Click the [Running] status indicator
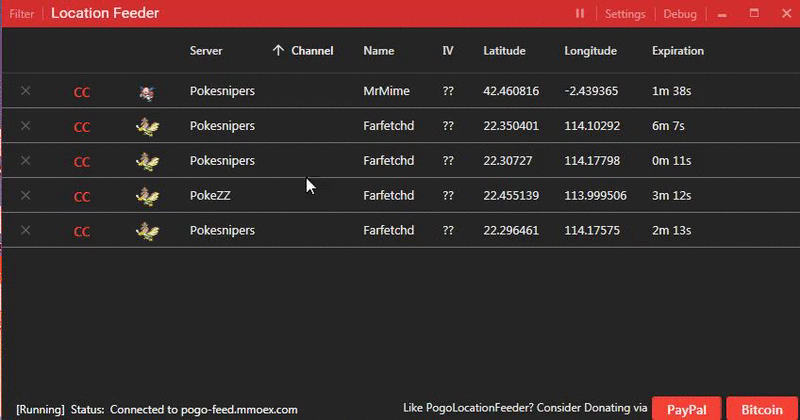The height and width of the screenshot is (420, 800). [40, 410]
